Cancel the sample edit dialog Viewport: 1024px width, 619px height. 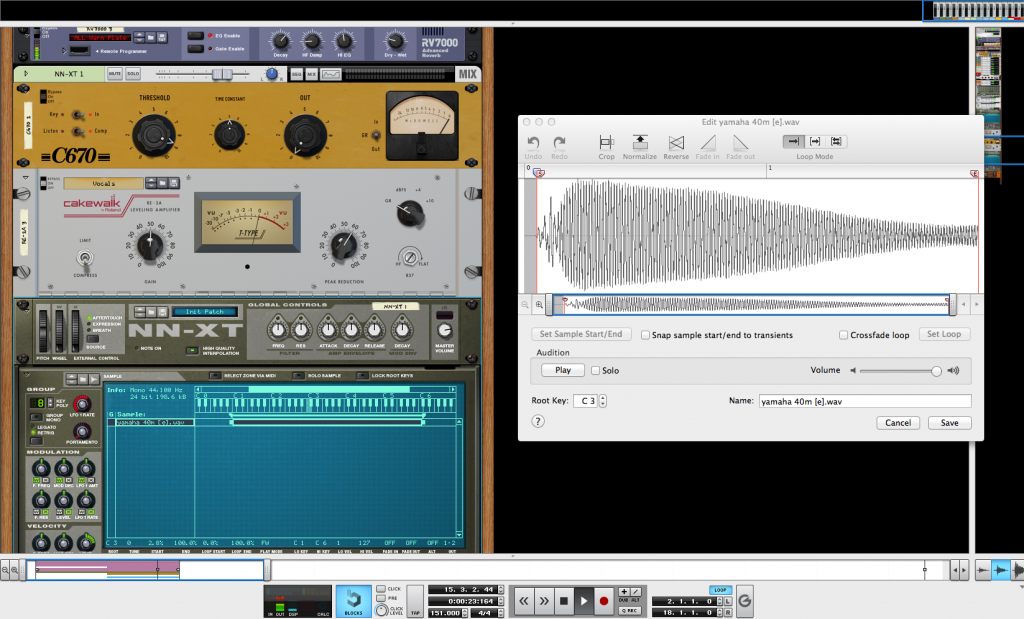(898, 422)
